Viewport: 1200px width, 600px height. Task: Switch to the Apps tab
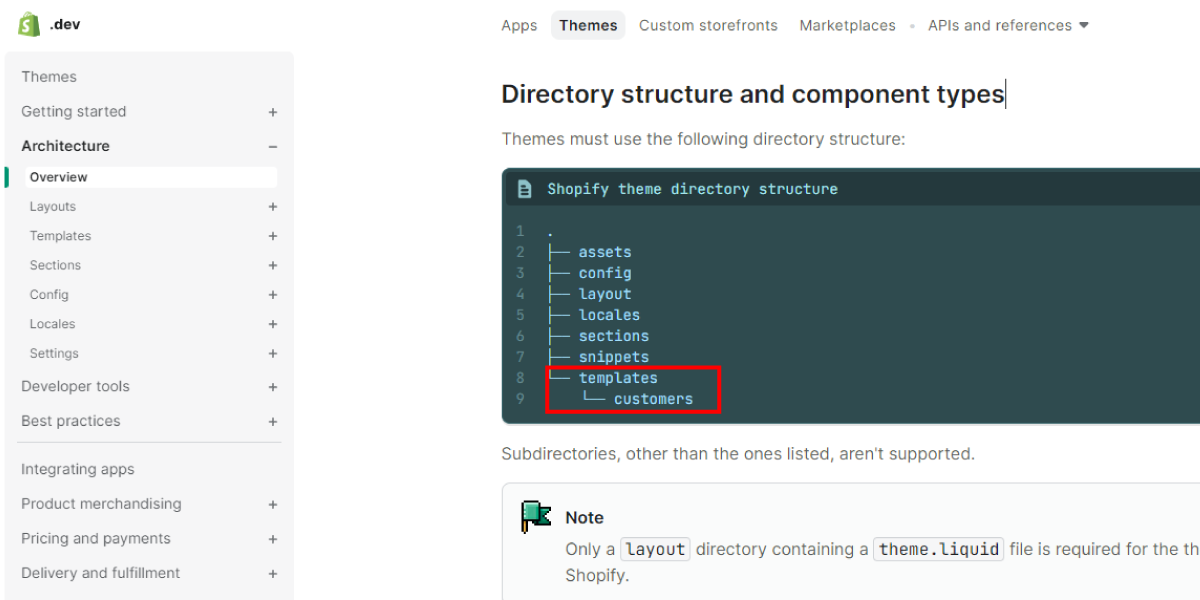click(x=519, y=25)
